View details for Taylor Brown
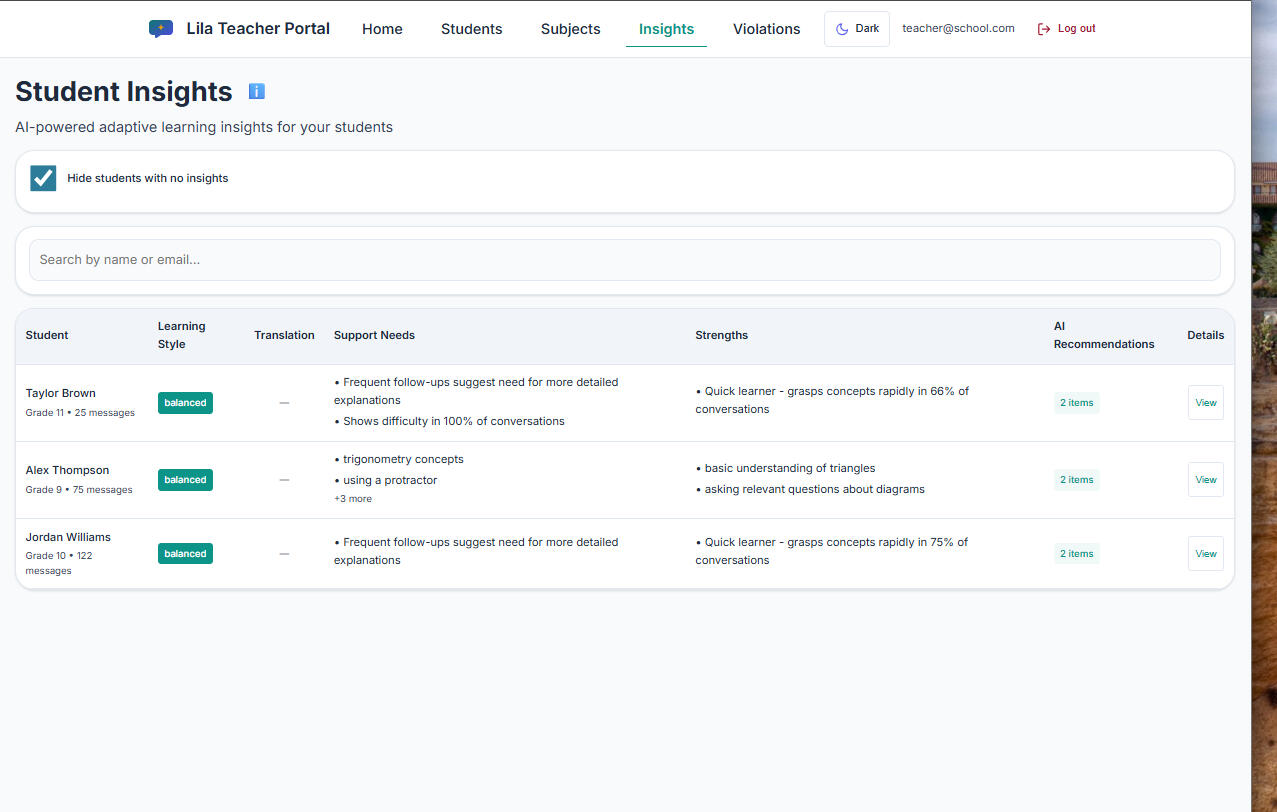 click(x=1205, y=403)
